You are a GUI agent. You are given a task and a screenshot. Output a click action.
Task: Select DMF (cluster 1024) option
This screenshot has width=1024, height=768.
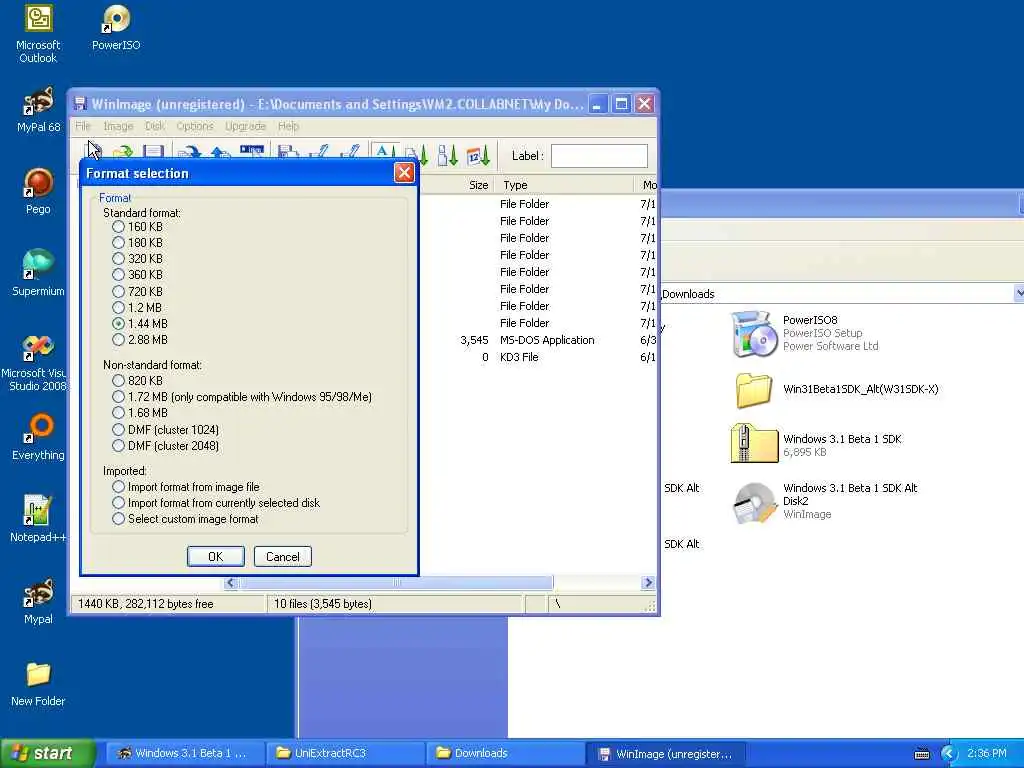click(118, 430)
